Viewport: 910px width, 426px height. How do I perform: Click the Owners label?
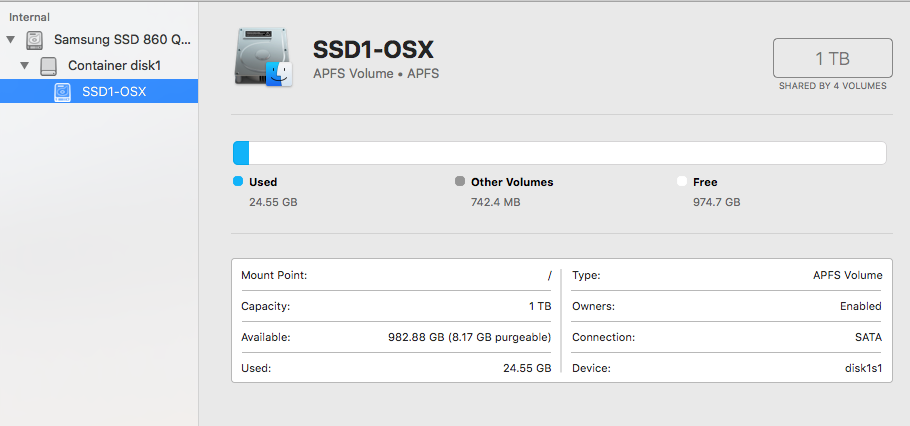pos(593,306)
